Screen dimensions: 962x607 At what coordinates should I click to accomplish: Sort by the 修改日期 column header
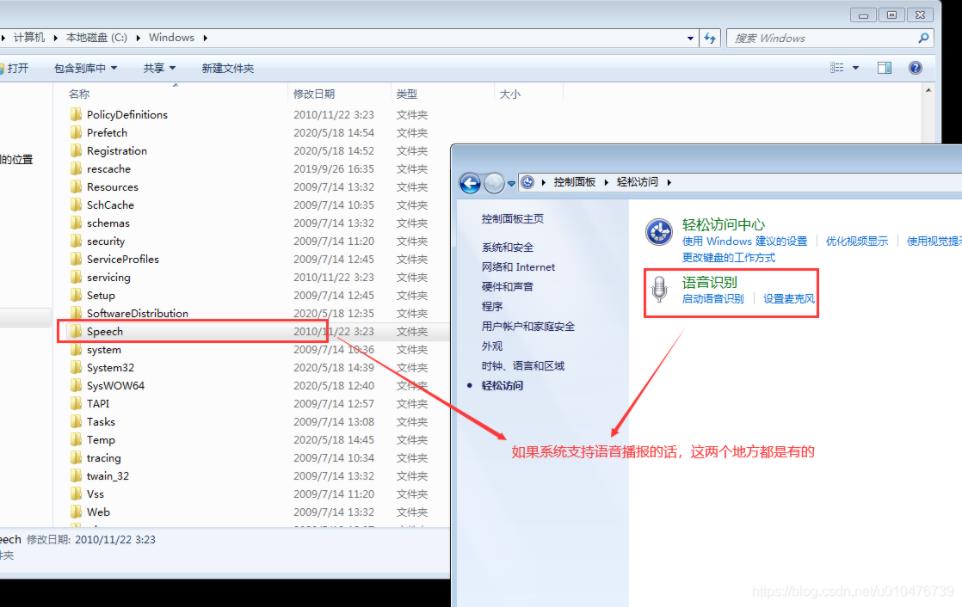[x=314, y=94]
